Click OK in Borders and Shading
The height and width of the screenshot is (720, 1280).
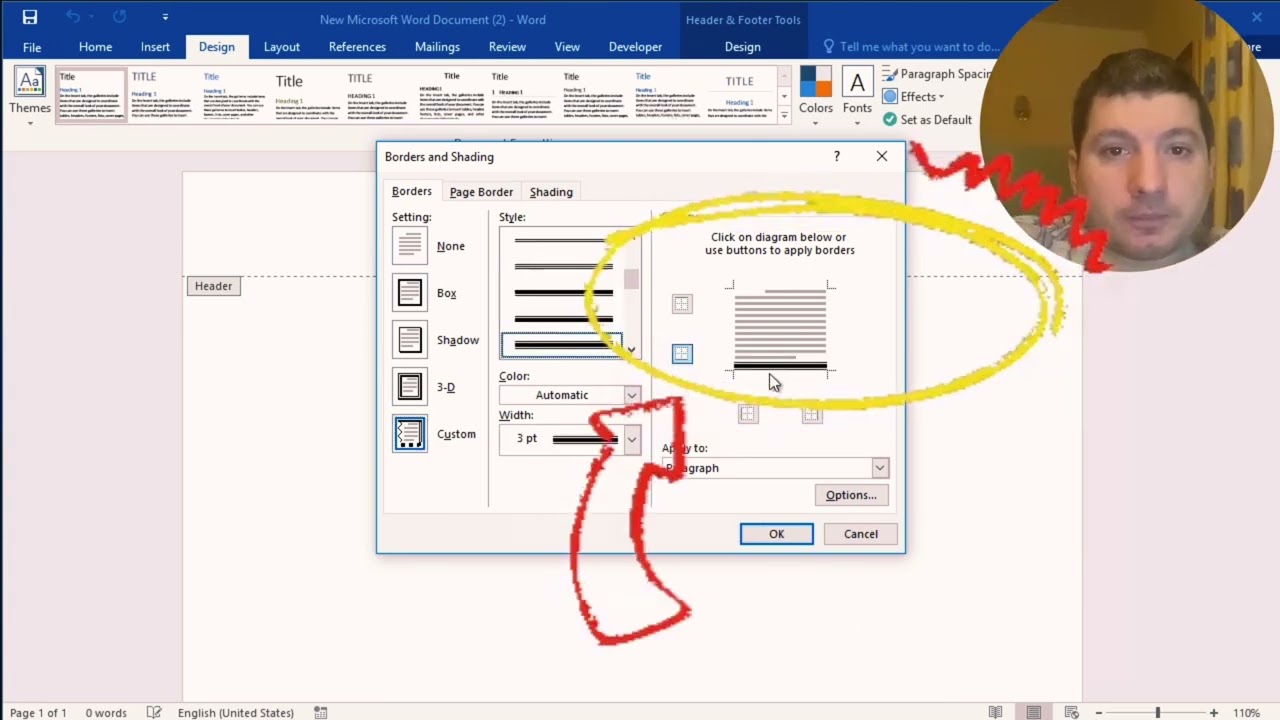point(777,534)
